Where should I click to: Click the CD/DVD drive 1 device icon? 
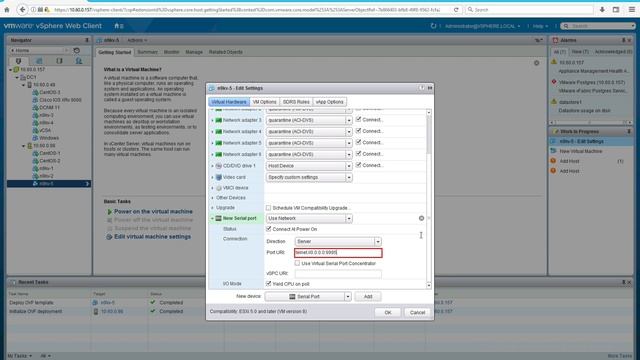219,166
